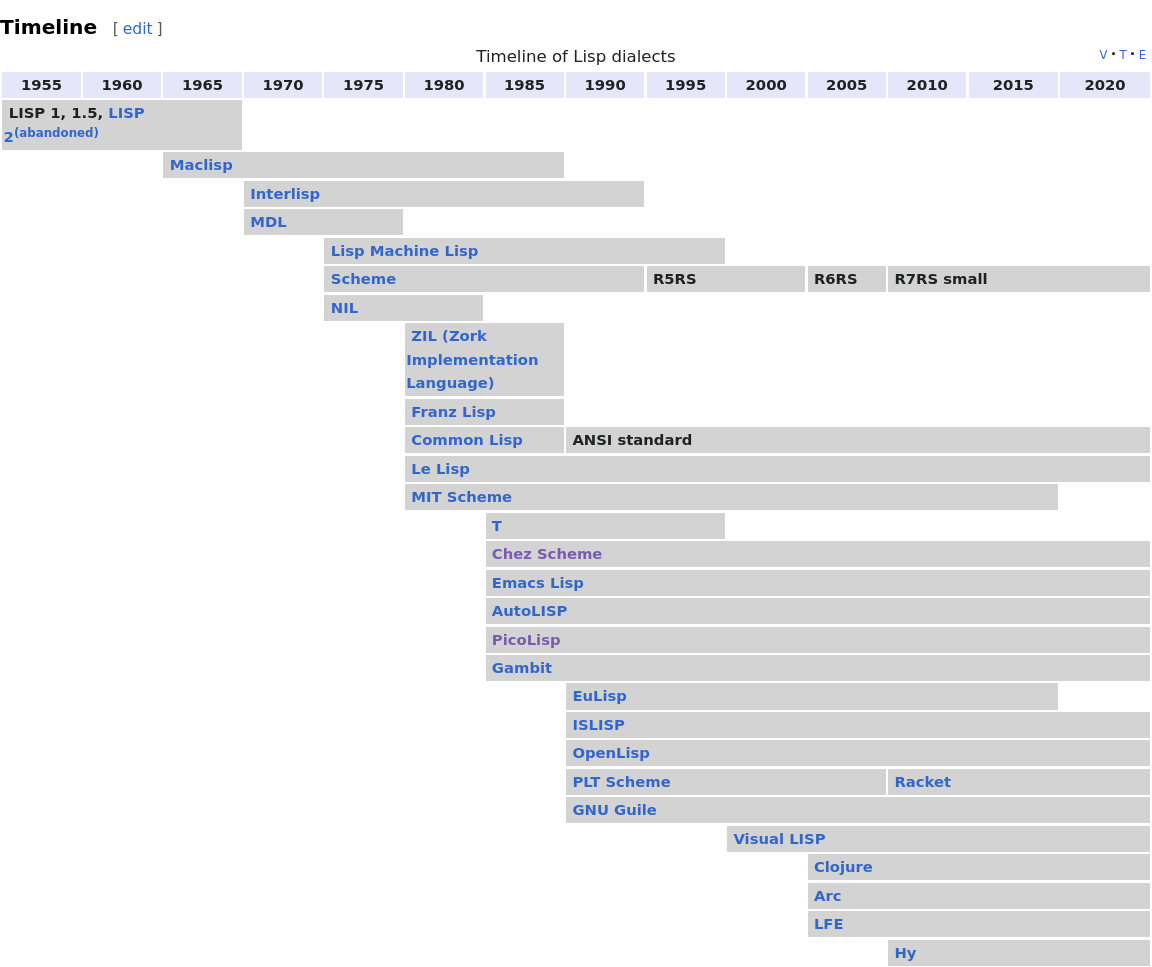Image resolution: width=1152 pixels, height=967 pixels.
Task: Open the Scheme link in timeline
Action: click(x=363, y=279)
